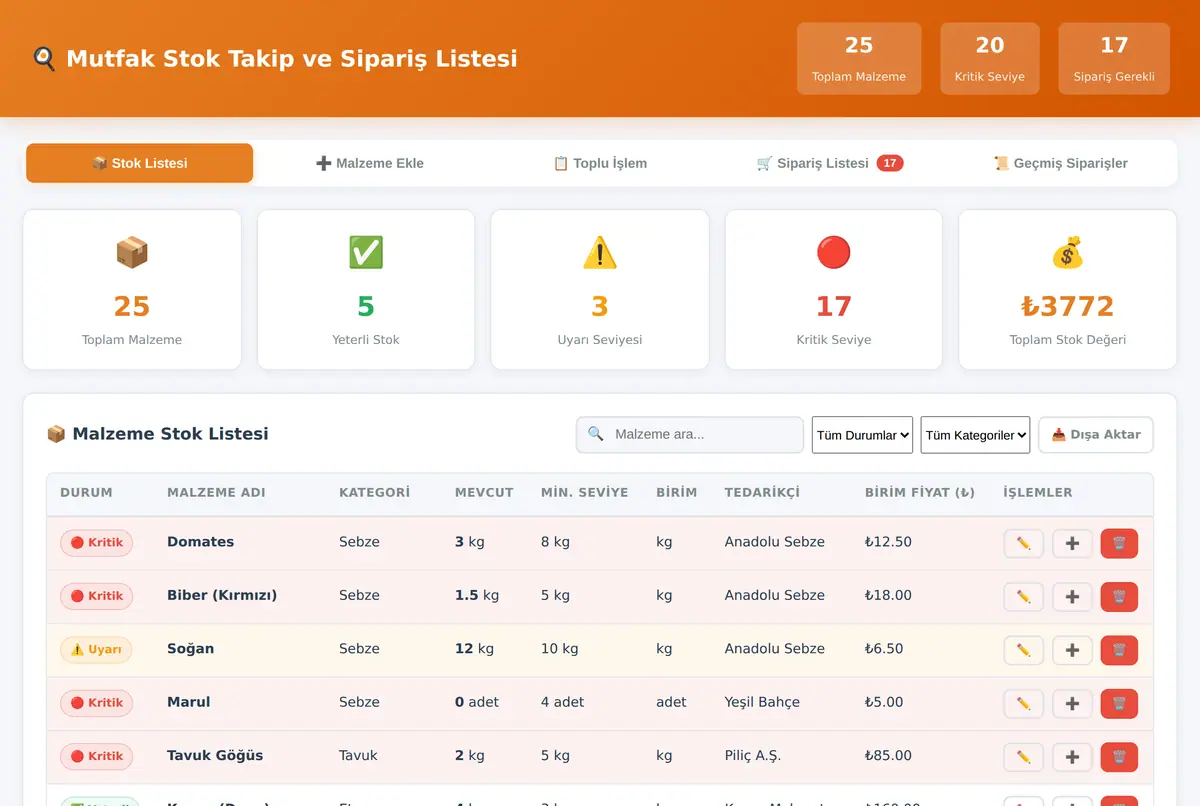The image size is (1200, 806).
Task: Add stock to Marul row
Action: 1072,704
